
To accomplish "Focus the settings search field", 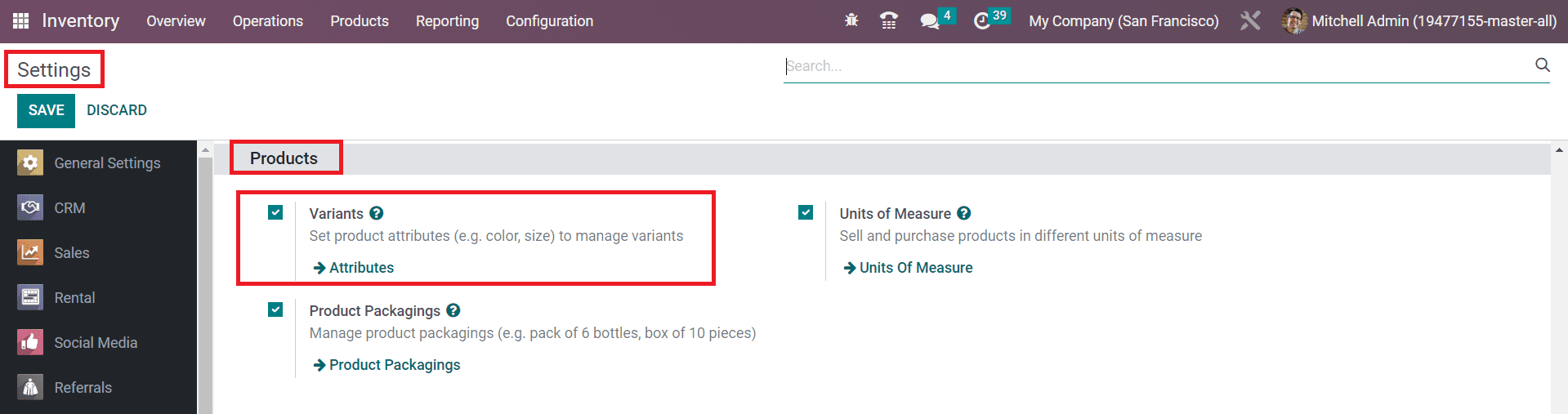I will [1158, 66].
